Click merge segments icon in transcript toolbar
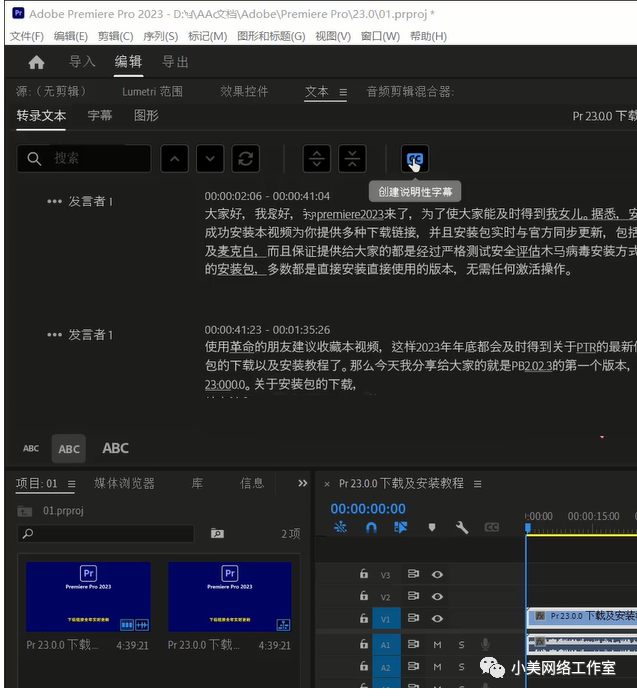This screenshot has height=697, width=637. (x=352, y=159)
